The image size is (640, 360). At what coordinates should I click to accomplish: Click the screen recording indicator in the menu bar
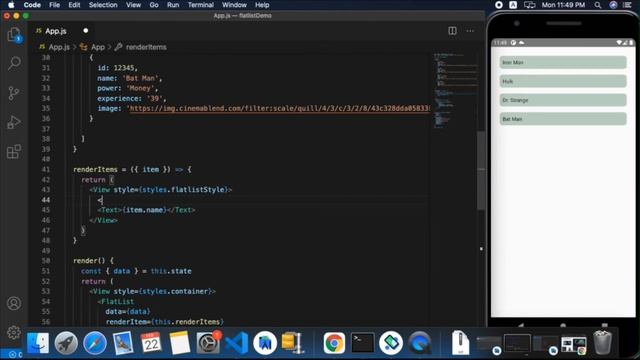(499, 5)
